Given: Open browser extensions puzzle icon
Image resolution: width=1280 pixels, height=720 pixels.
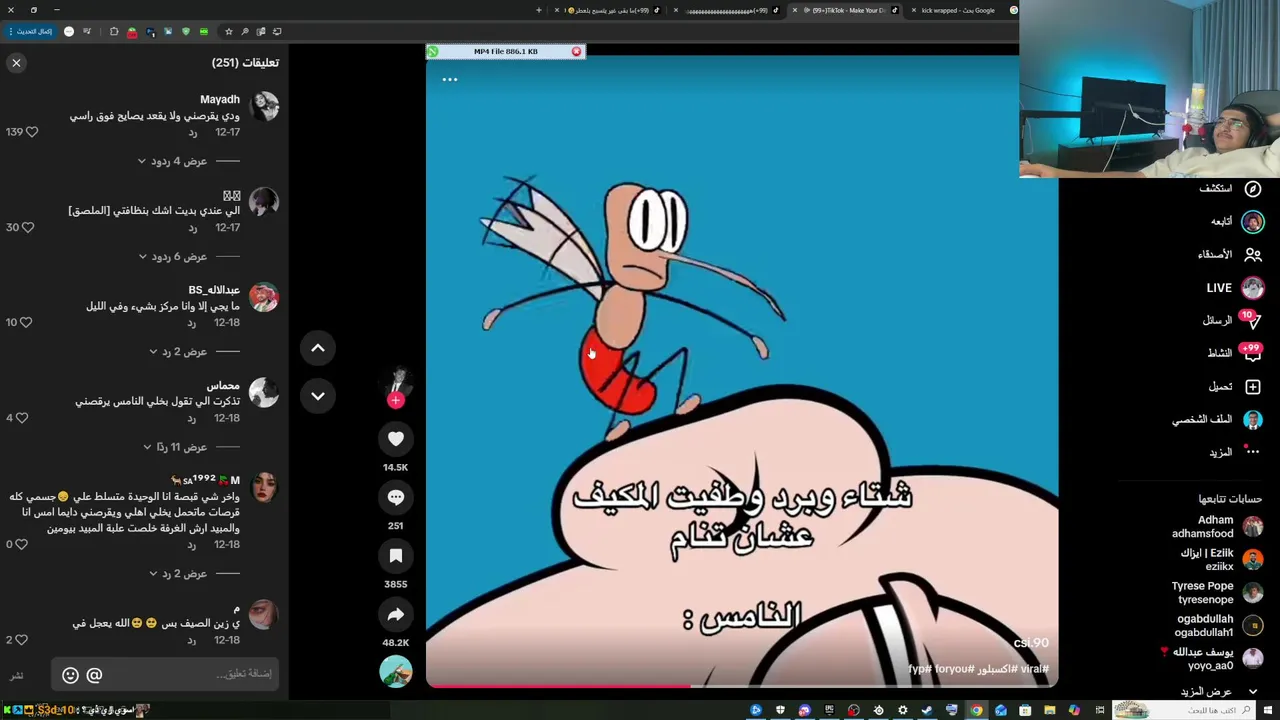Looking at the screenshot, I should 114,31.
